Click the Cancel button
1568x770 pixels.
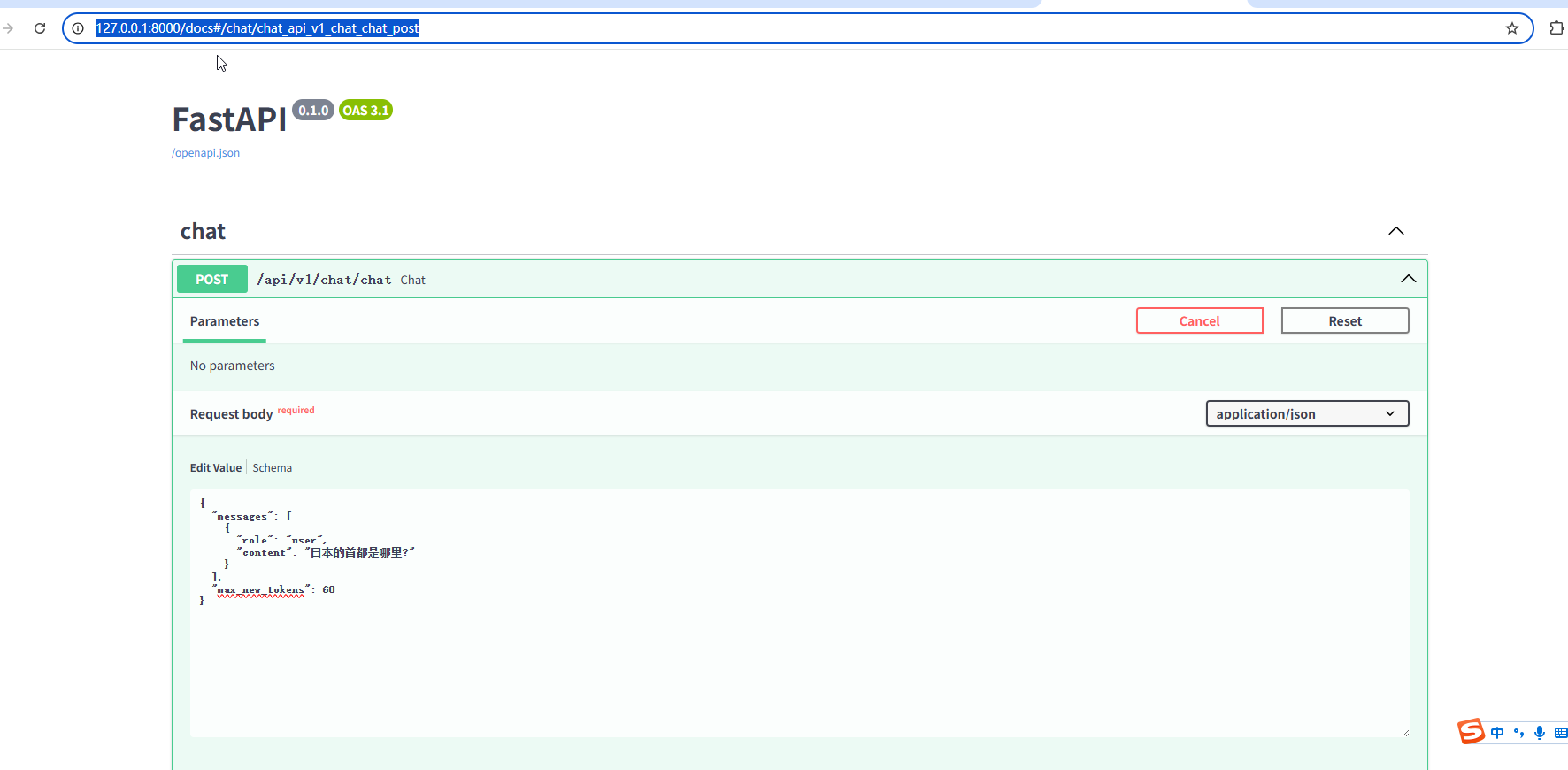point(1200,320)
